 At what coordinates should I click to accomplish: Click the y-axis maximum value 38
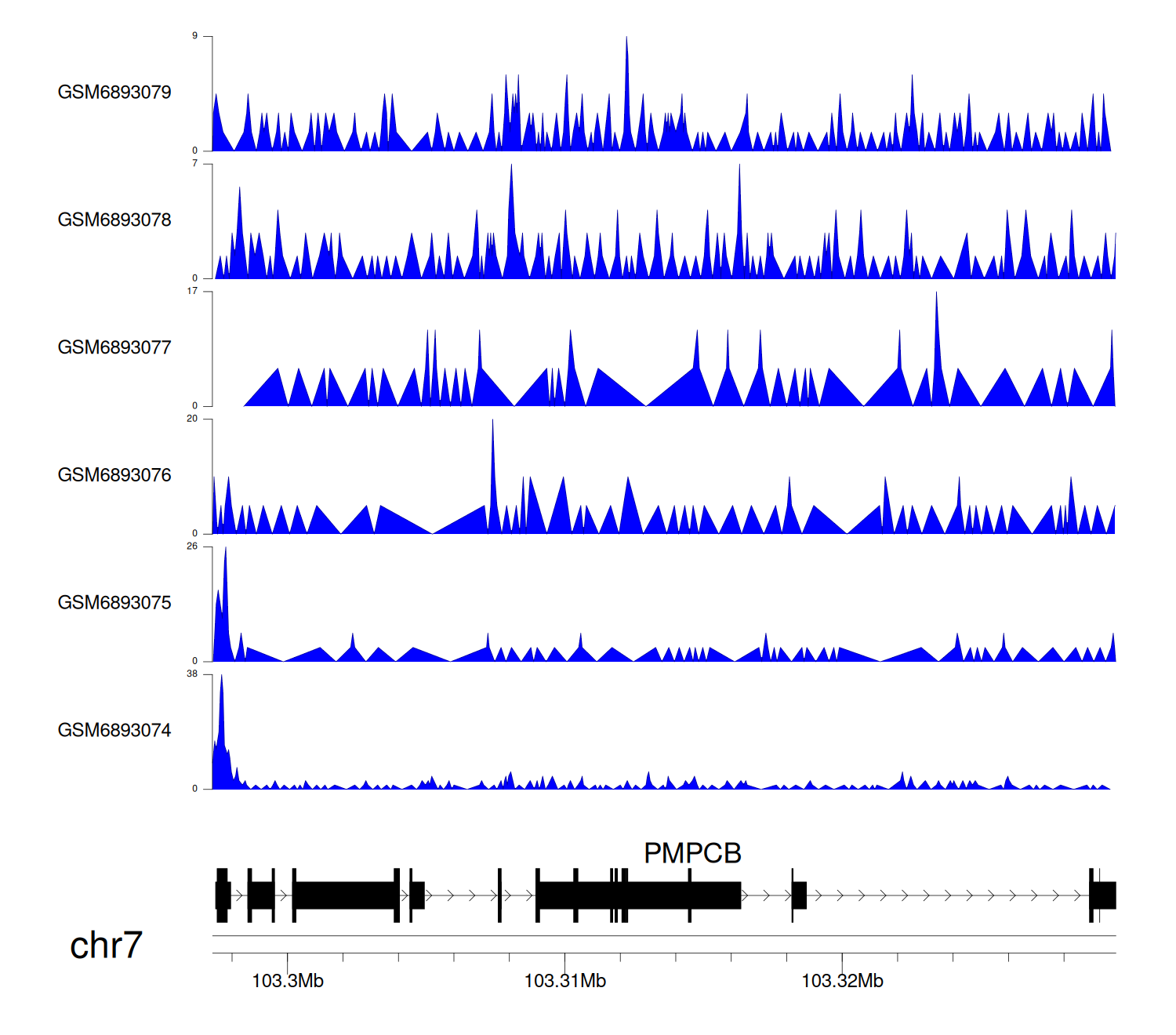[x=192, y=674]
